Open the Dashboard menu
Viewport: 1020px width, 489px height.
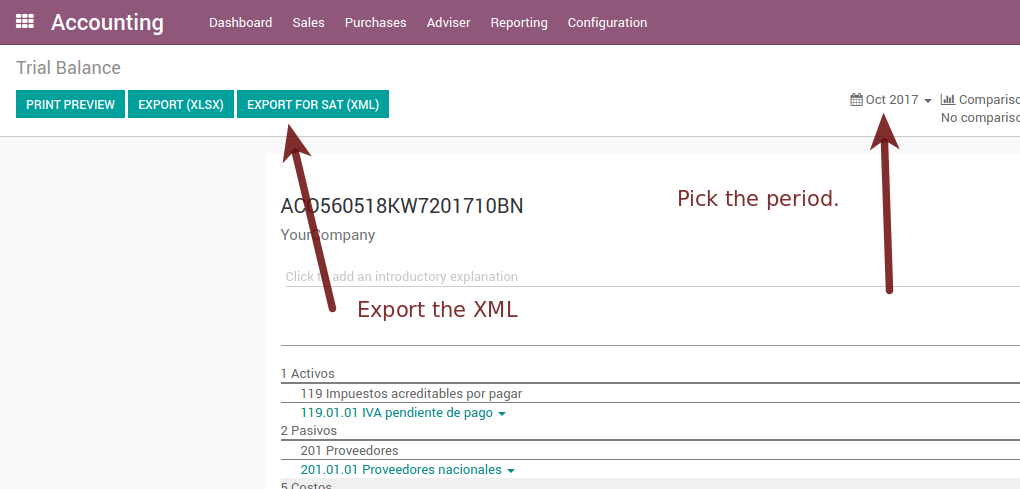pos(240,23)
